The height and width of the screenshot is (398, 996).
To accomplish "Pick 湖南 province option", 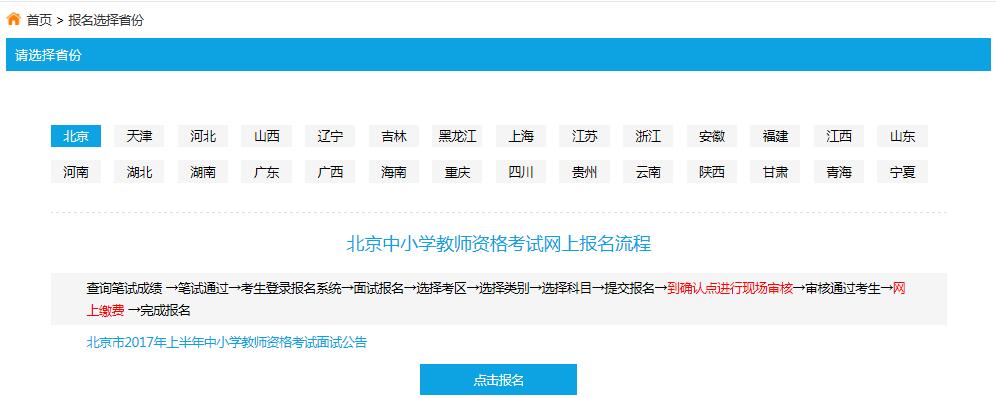I will coord(203,172).
